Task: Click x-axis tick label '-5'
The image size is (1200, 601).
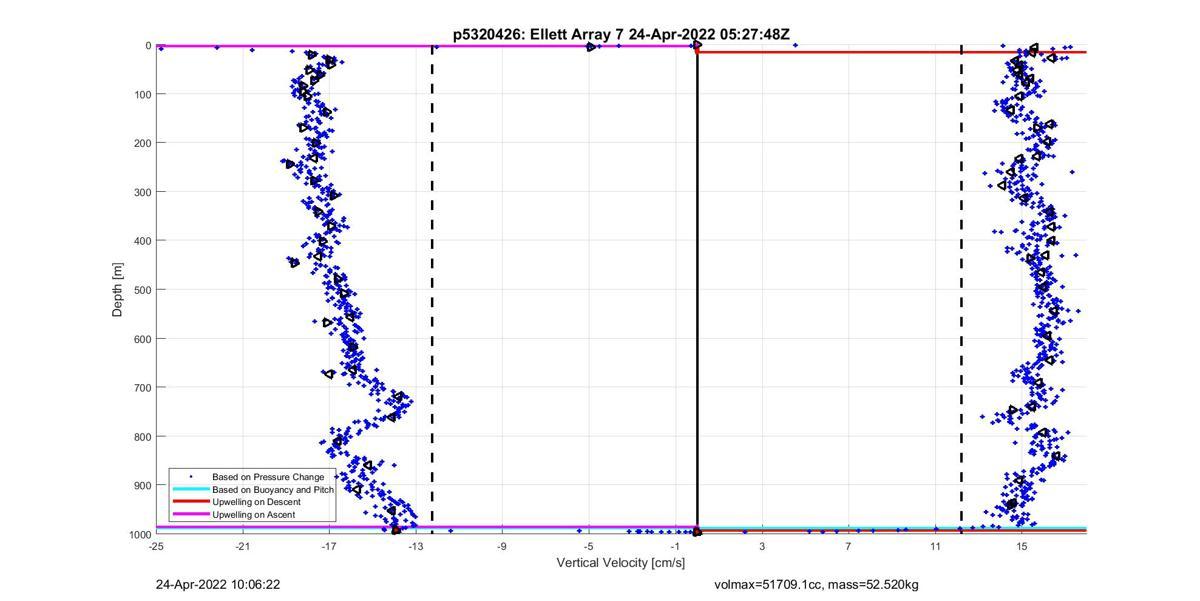Action: coord(589,546)
